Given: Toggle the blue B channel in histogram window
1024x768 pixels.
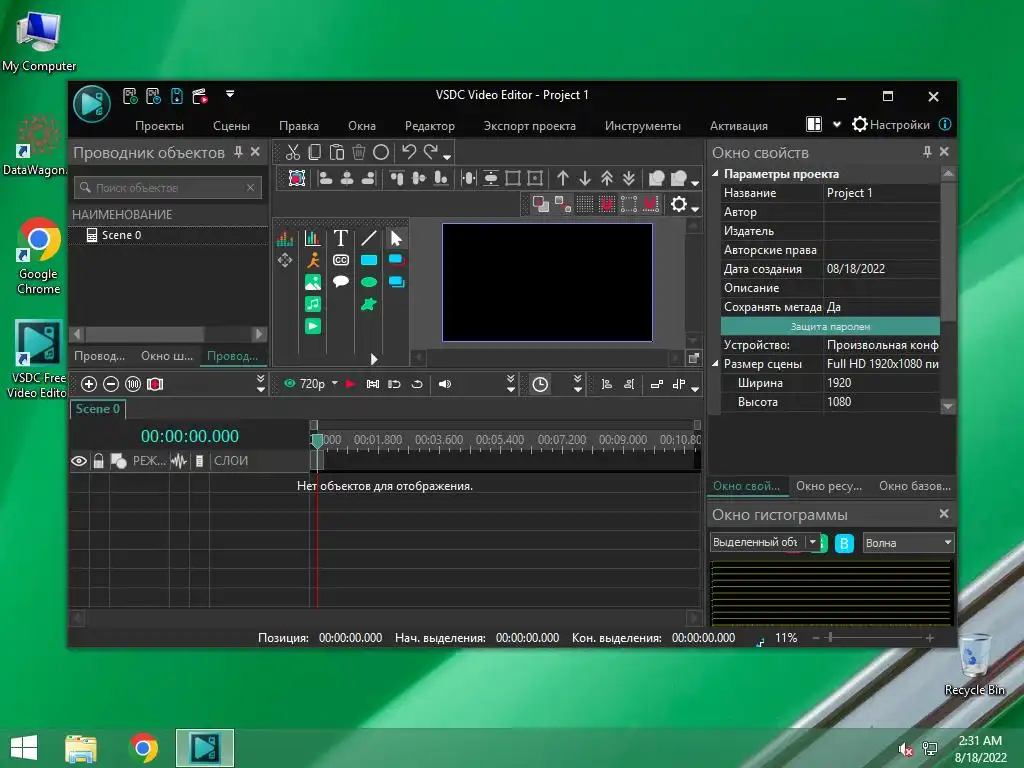Looking at the screenshot, I should (844, 543).
